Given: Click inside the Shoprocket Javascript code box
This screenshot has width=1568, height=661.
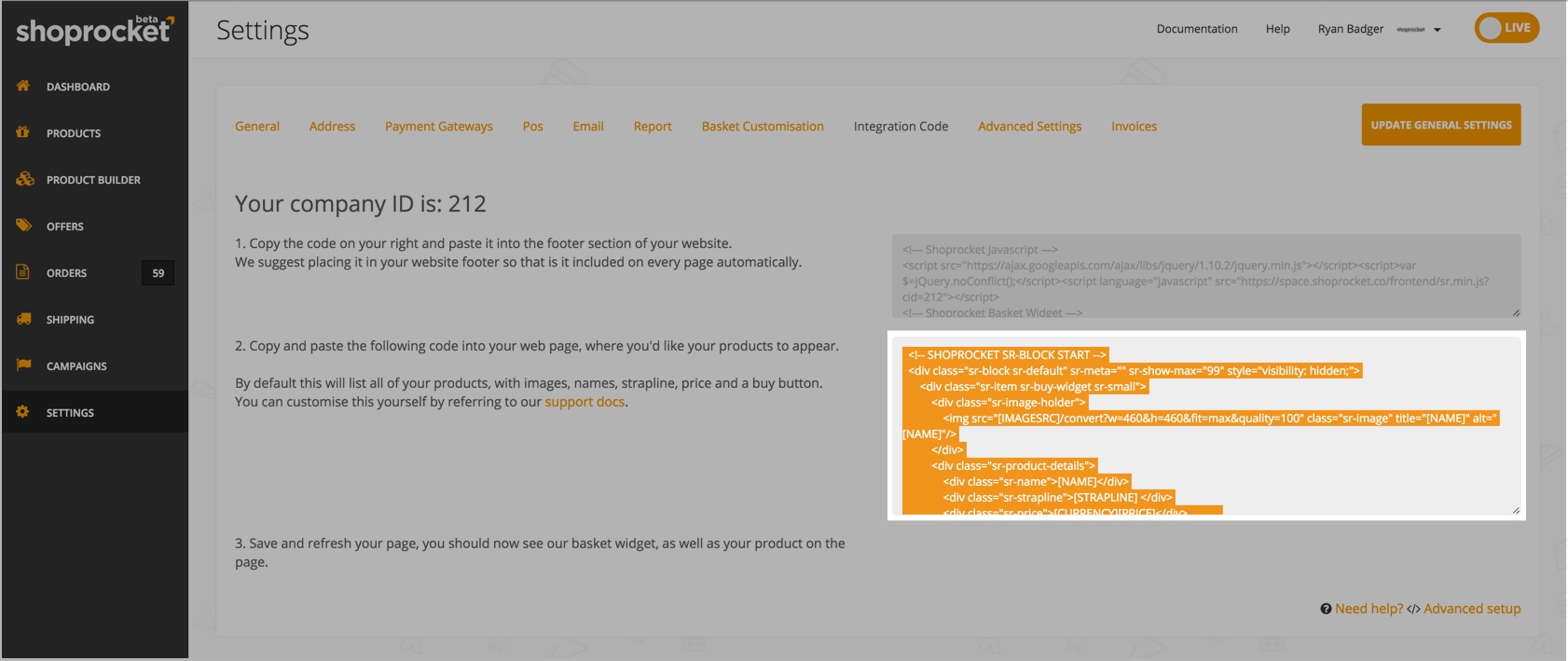Looking at the screenshot, I should click(1206, 276).
